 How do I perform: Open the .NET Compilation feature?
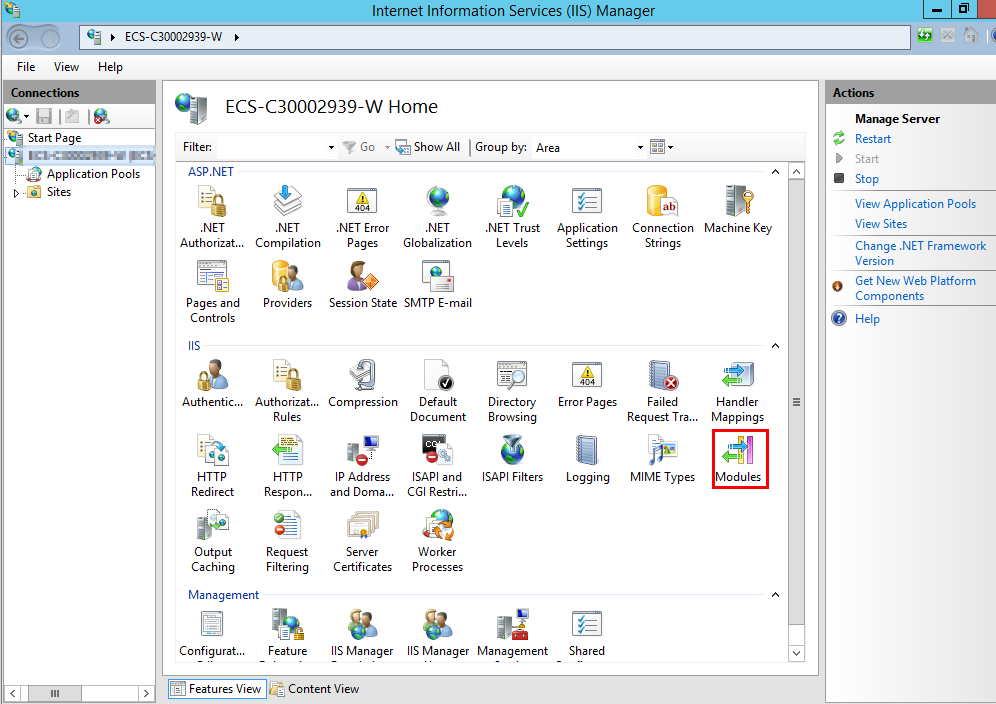(288, 217)
